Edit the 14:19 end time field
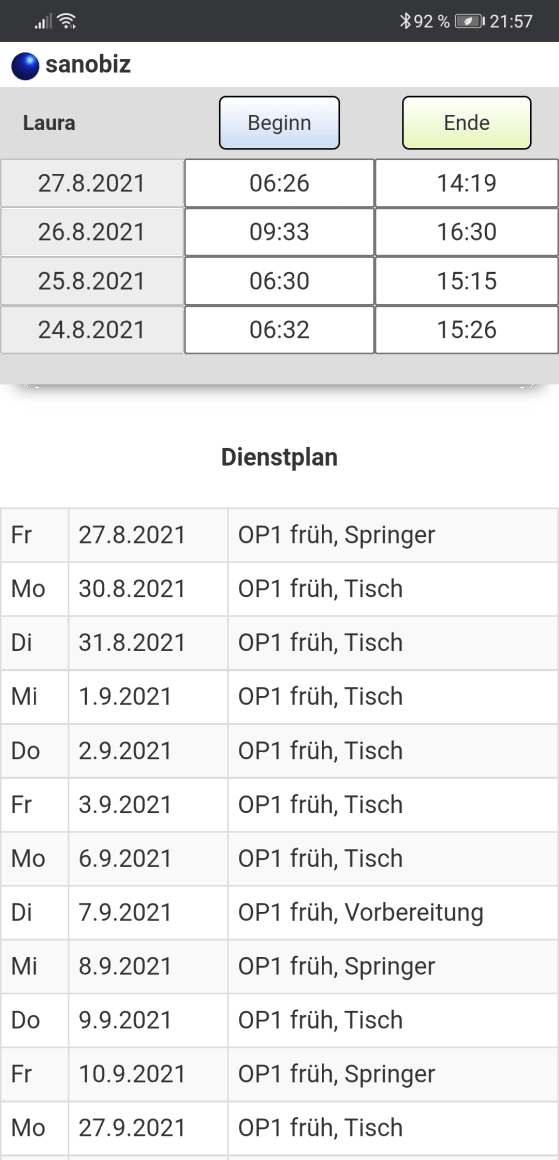The width and height of the screenshot is (559, 1160). [x=467, y=183]
